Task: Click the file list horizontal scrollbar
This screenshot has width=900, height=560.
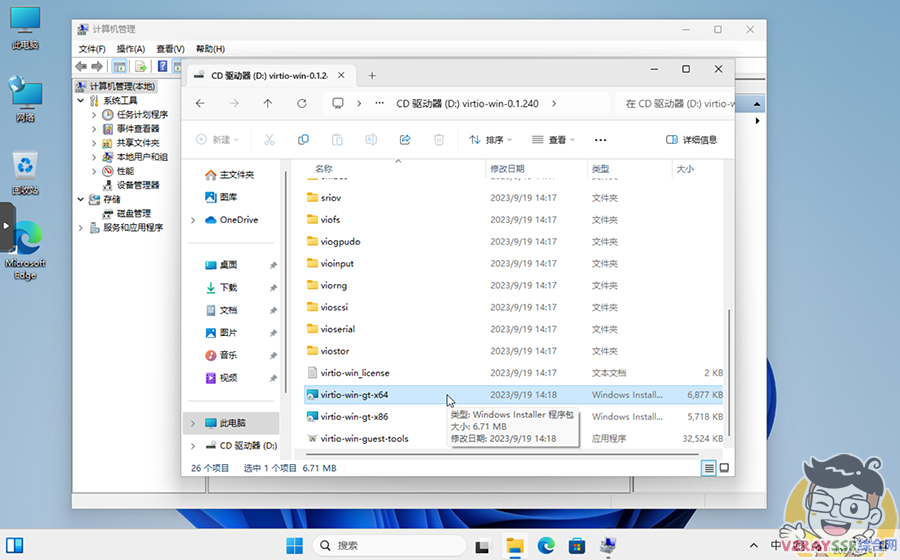Action: click(x=502, y=454)
